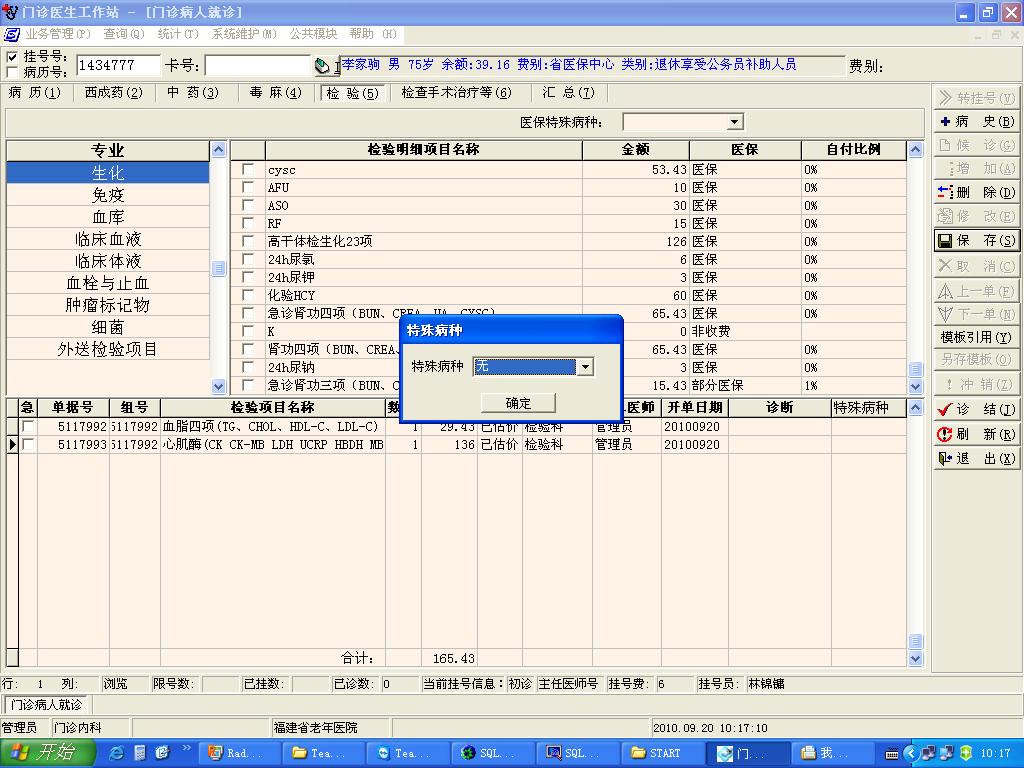Check the ASO test item checkbox
Viewport: 1024px width, 768px height.
click(x=248, y=205)
